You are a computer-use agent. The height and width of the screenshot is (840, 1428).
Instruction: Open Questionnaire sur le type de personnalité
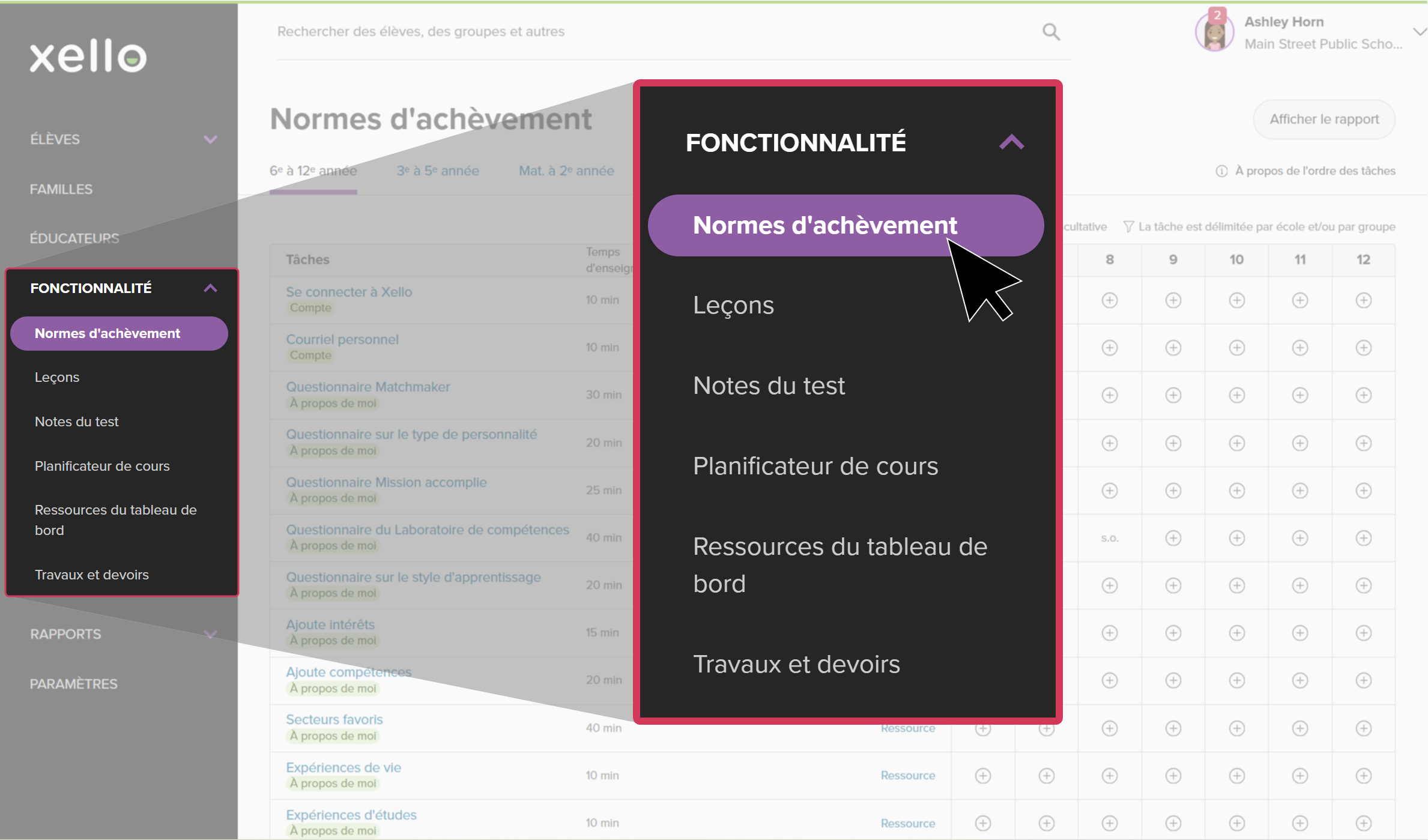(x=411, y=434)
